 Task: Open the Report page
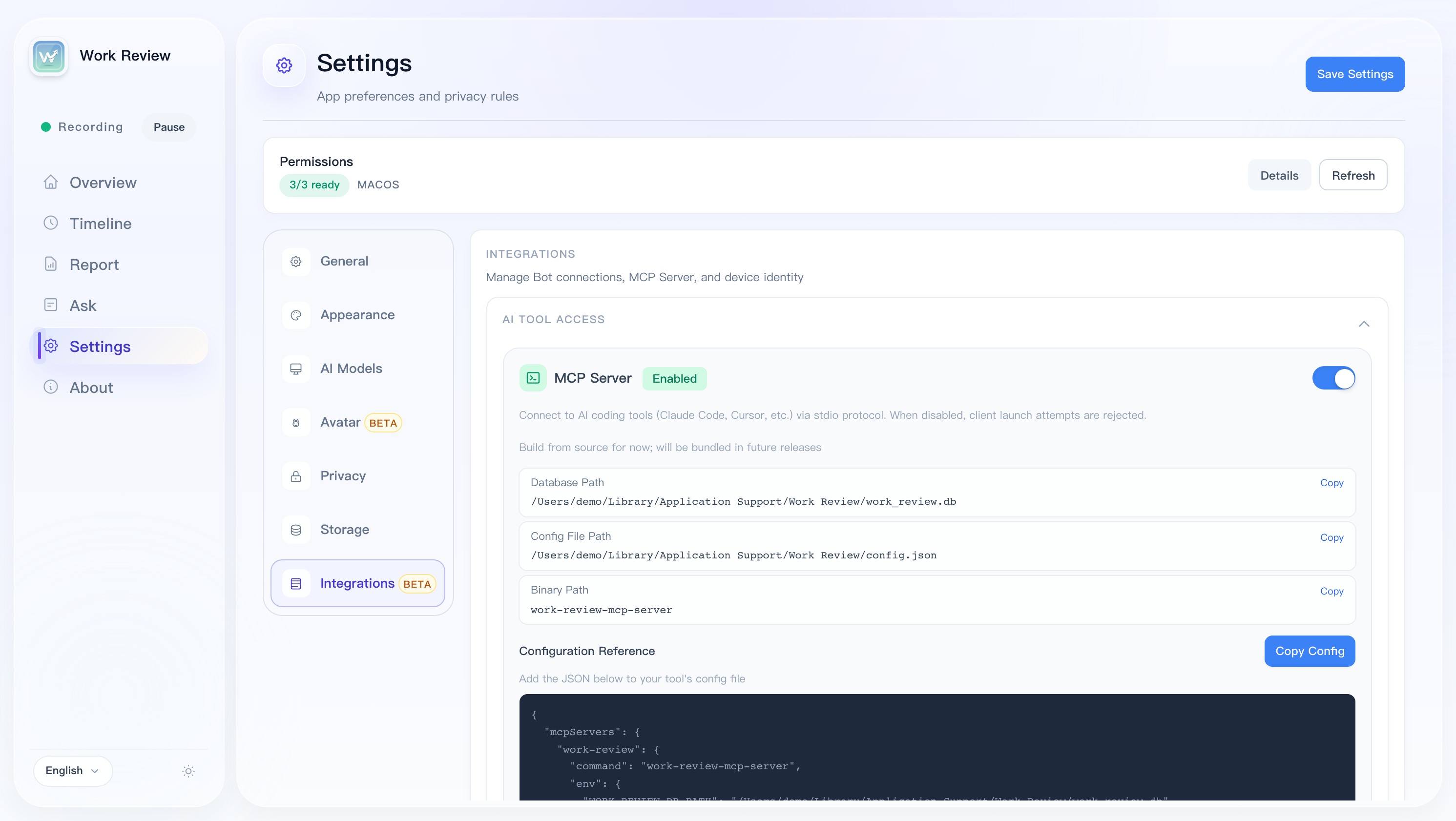[120, 265]
